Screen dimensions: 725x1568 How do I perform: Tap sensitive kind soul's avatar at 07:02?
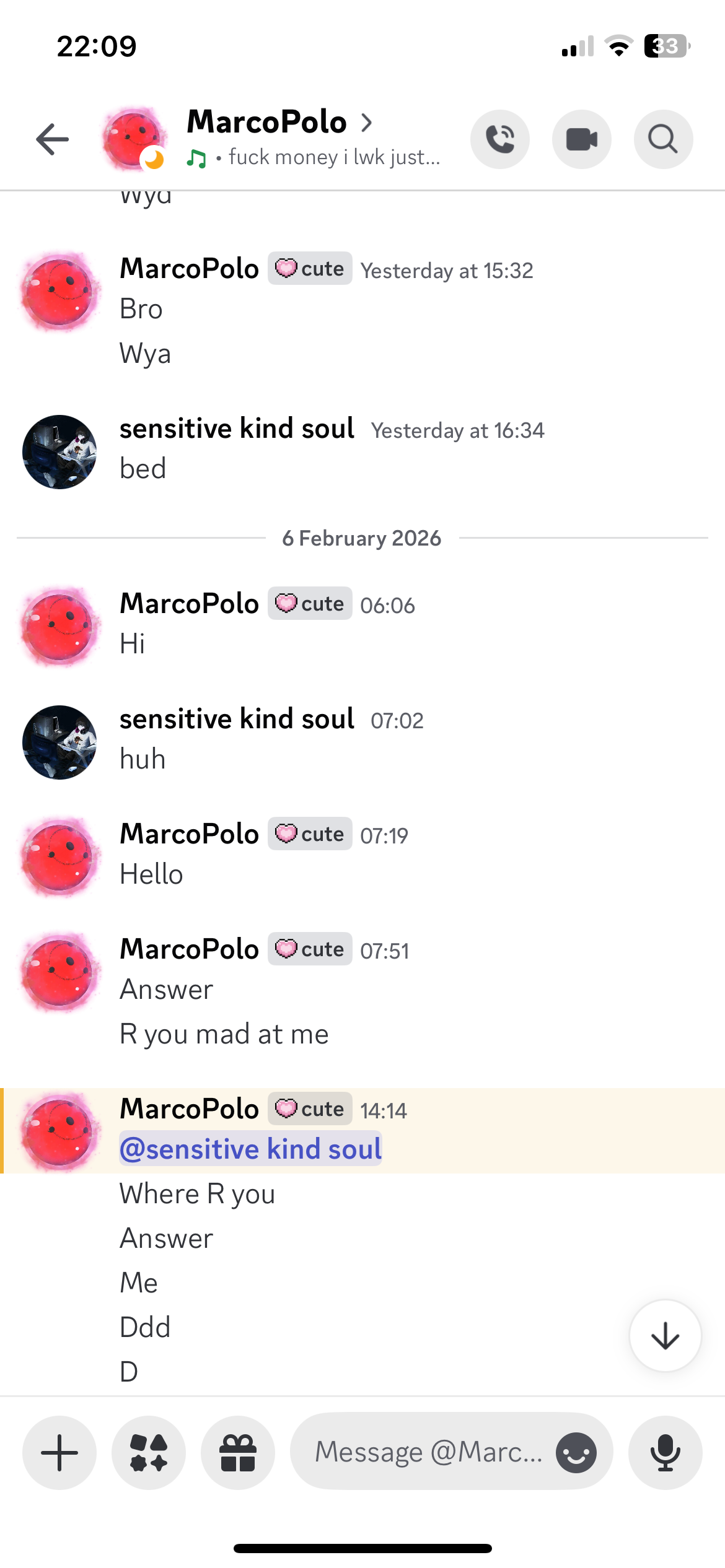coord(59,742)
